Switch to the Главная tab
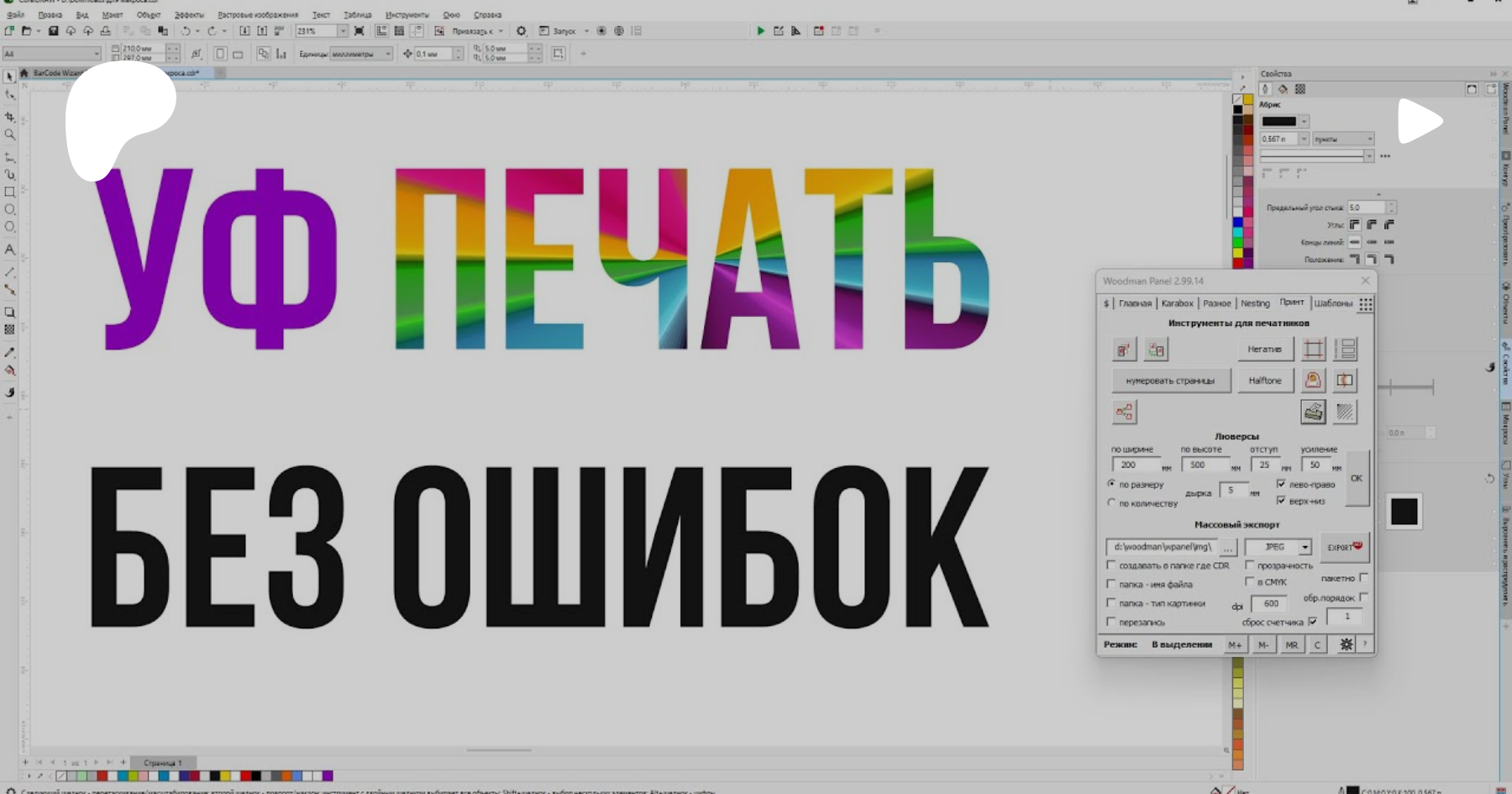The width and height of the screenshot is (1512, 794). click(1135, 303)
